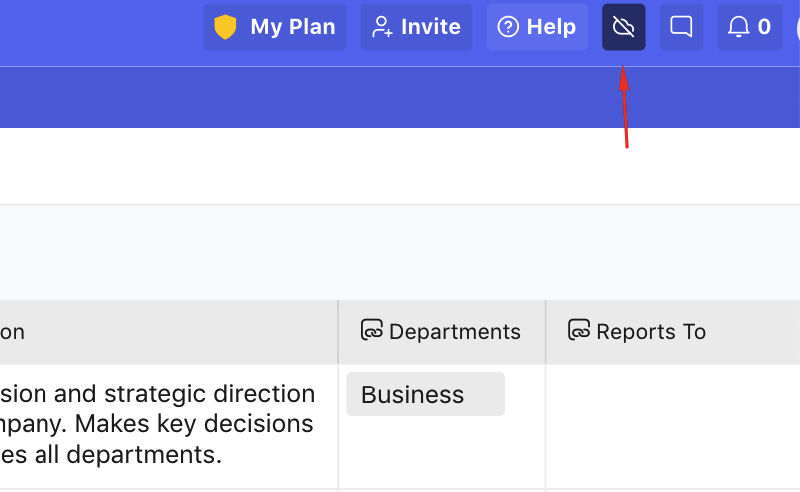Image resolution: width=800 pixels, height=492 pixels.
Task: Select the Reports To column header
Action: click(x=651, y=332)
